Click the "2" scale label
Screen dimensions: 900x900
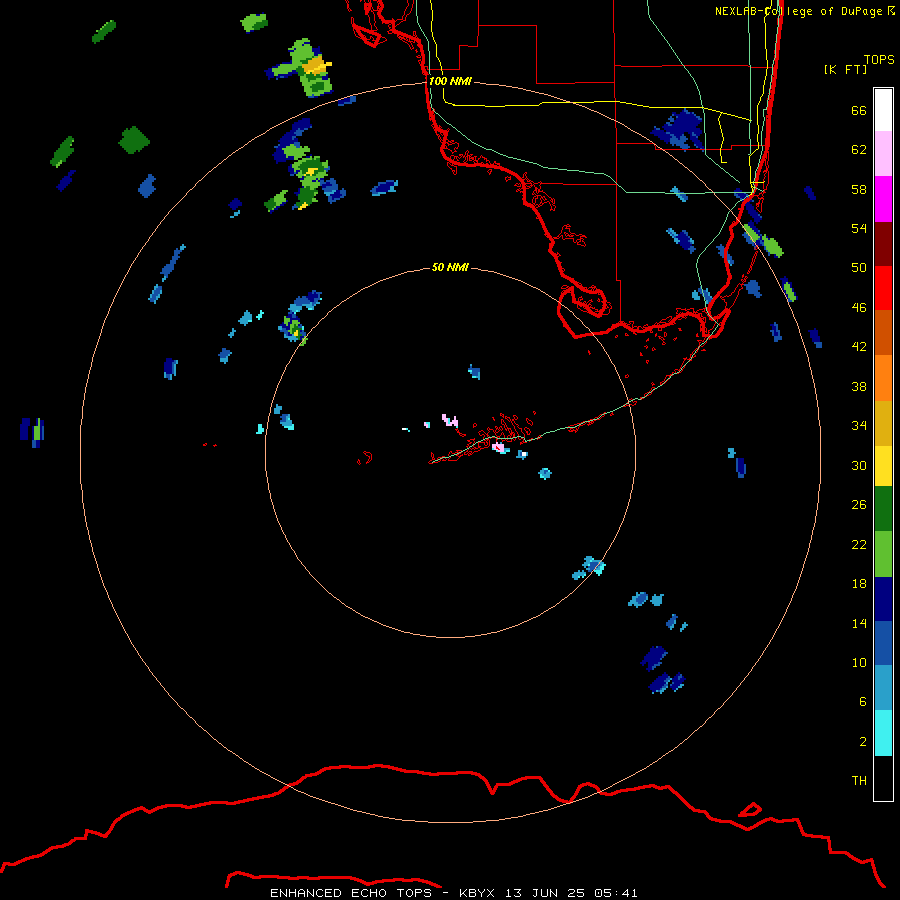tap(863, 742)
